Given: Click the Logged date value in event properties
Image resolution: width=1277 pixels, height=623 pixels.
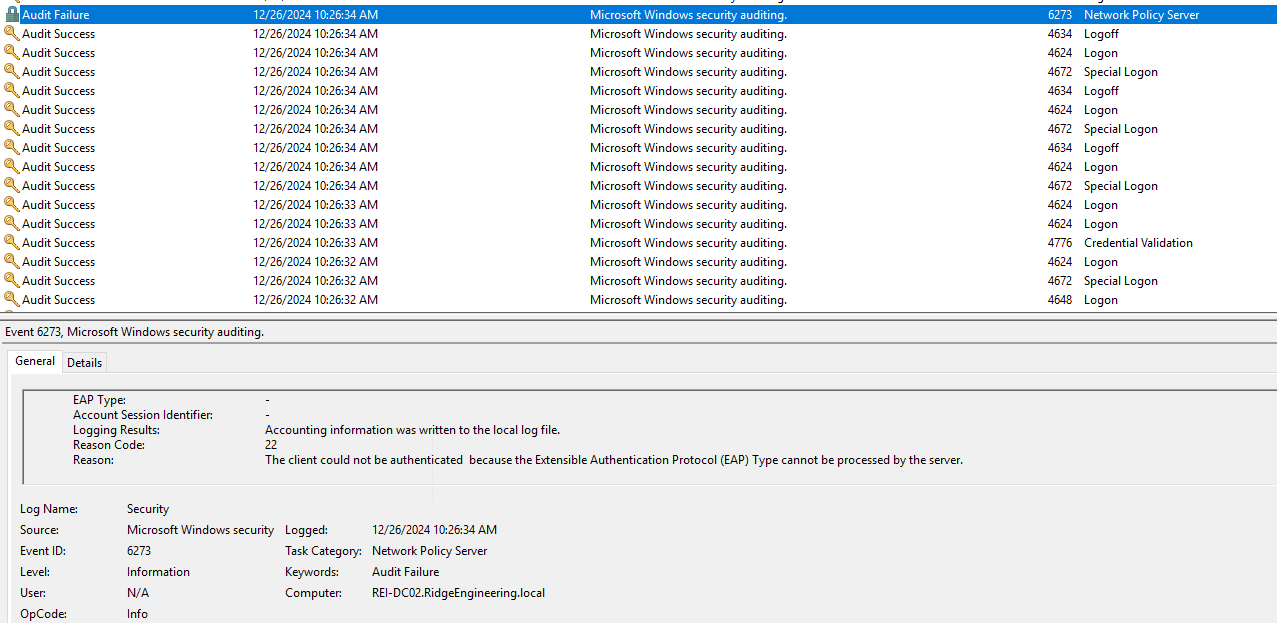Looking at the screenshot, I should click(x=434, y=530).
